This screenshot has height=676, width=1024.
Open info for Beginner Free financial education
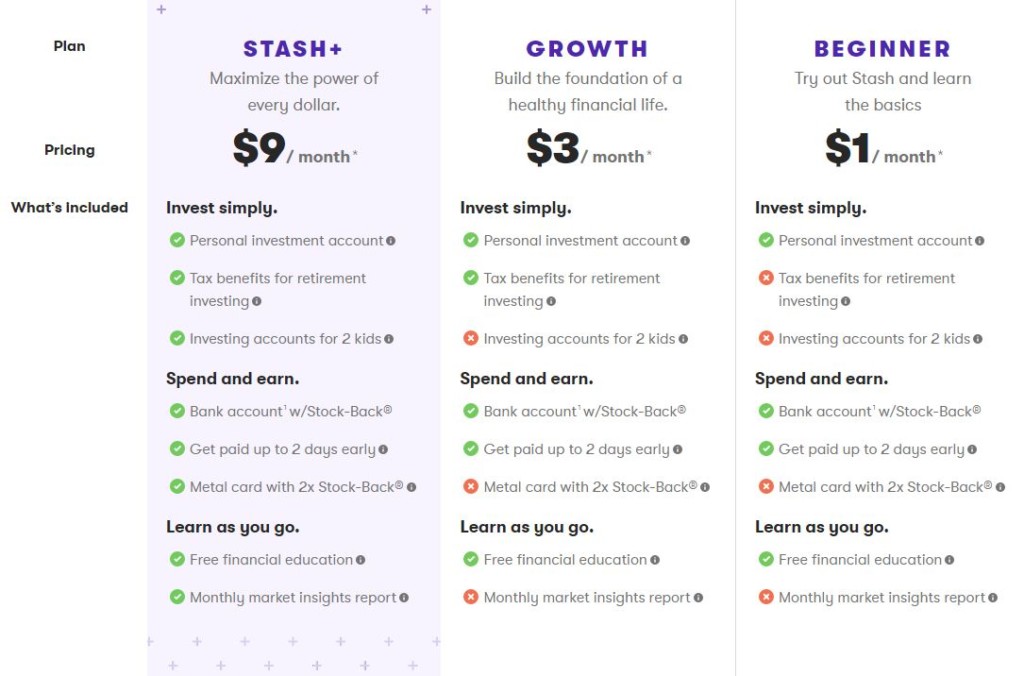click(x=950, y=560)
